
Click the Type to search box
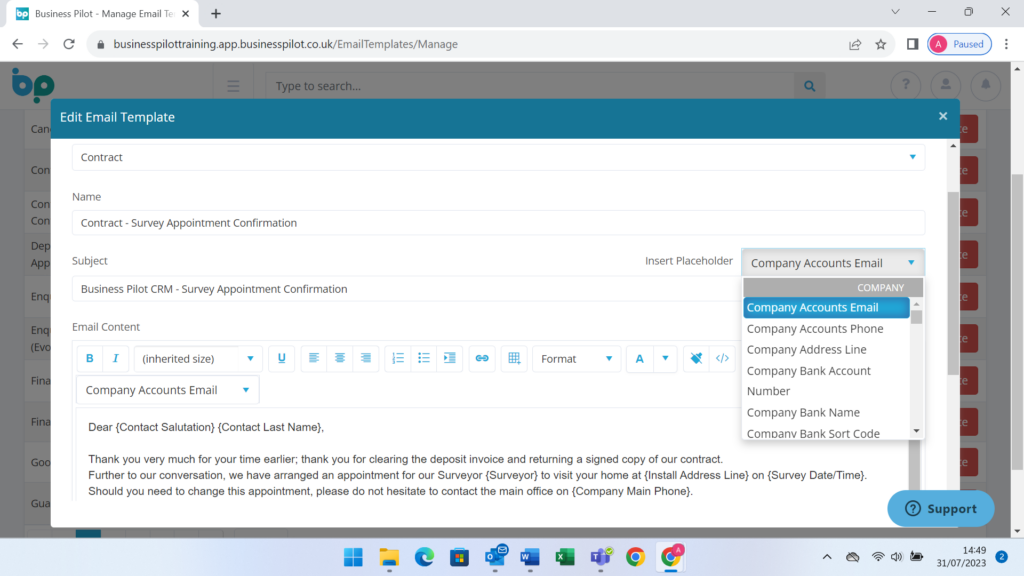(530, 86)
